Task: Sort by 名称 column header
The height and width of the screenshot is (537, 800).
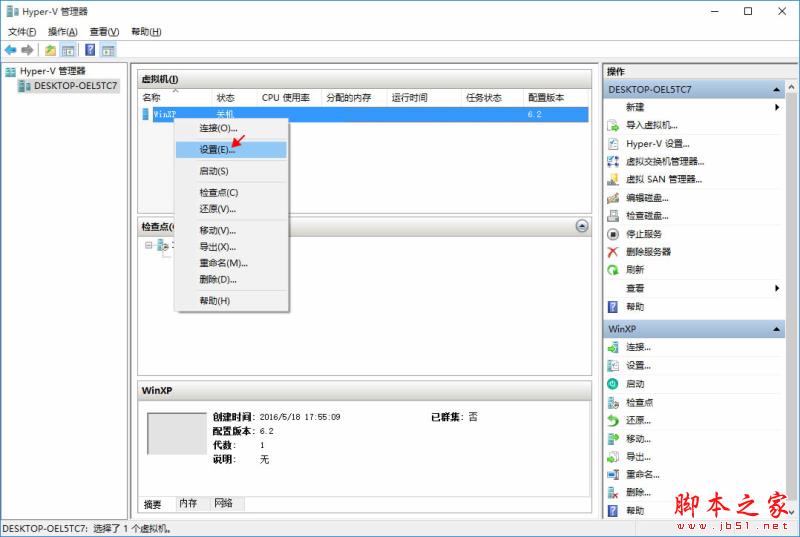Action: pyautogui.click(x=174, y=98)
